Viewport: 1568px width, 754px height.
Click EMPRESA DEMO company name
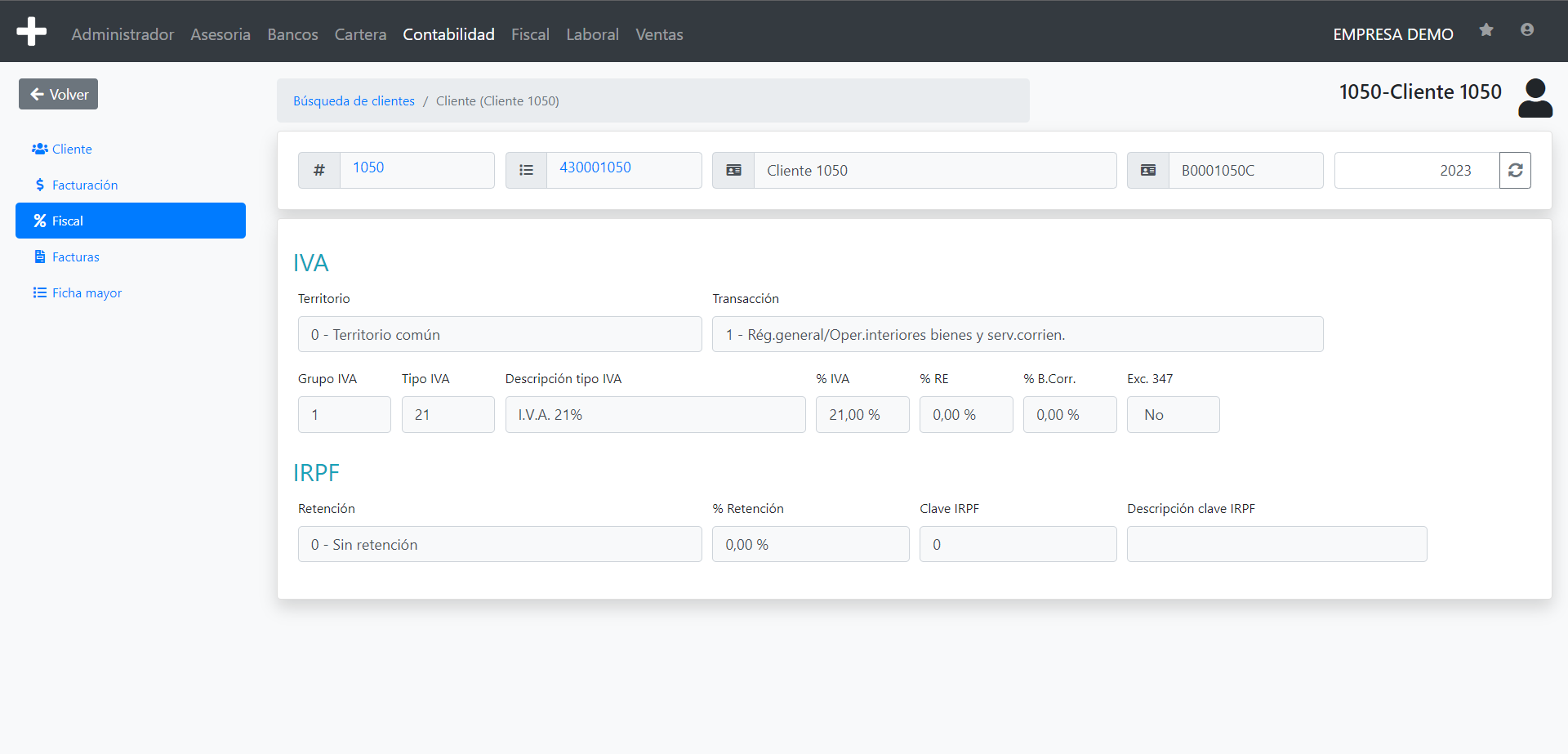tap(1393, 34)
